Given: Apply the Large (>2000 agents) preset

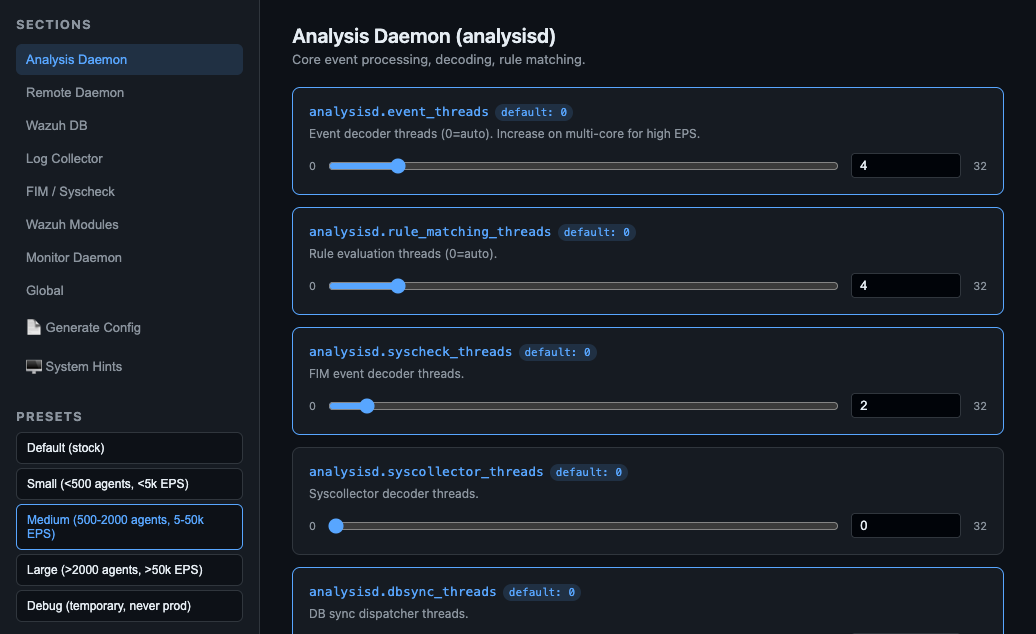Looking at the screenshot, I should coord(130,570).
